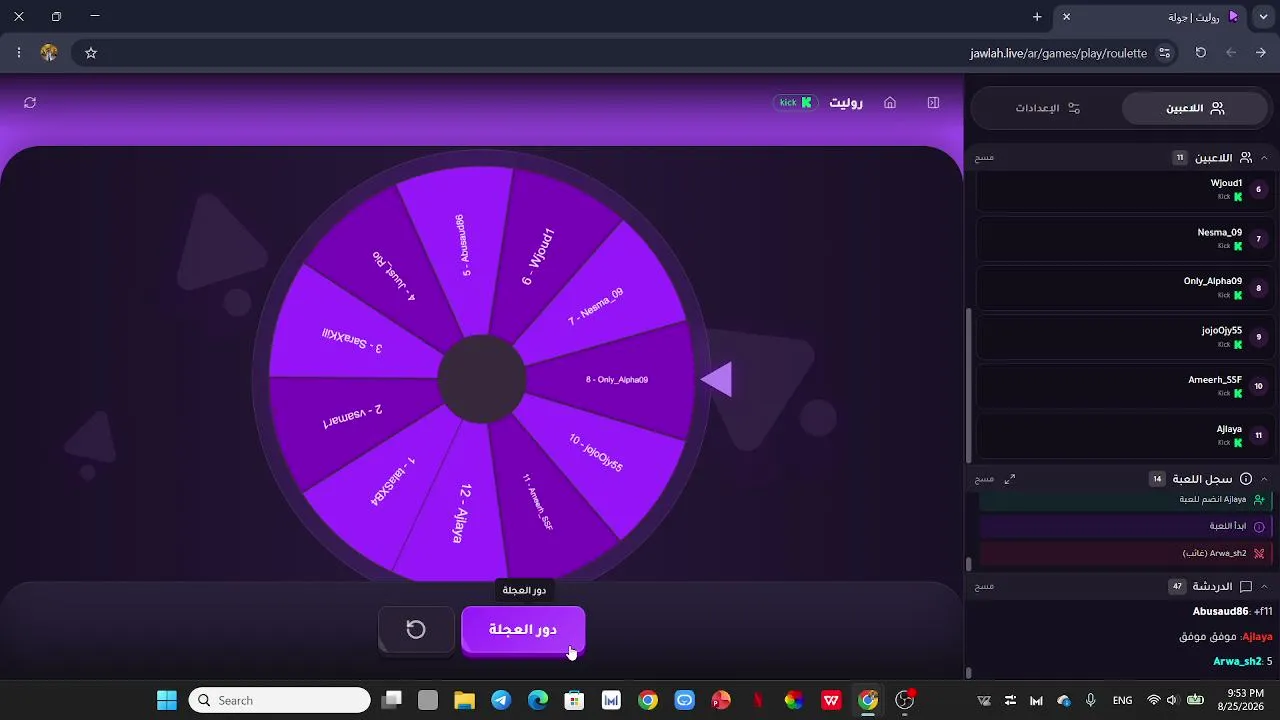This screenshot has width=1280, height=720.
Task: Switch to the الإعدادات settings tab
Action: pyautogui.click(x=1047, y=108)
